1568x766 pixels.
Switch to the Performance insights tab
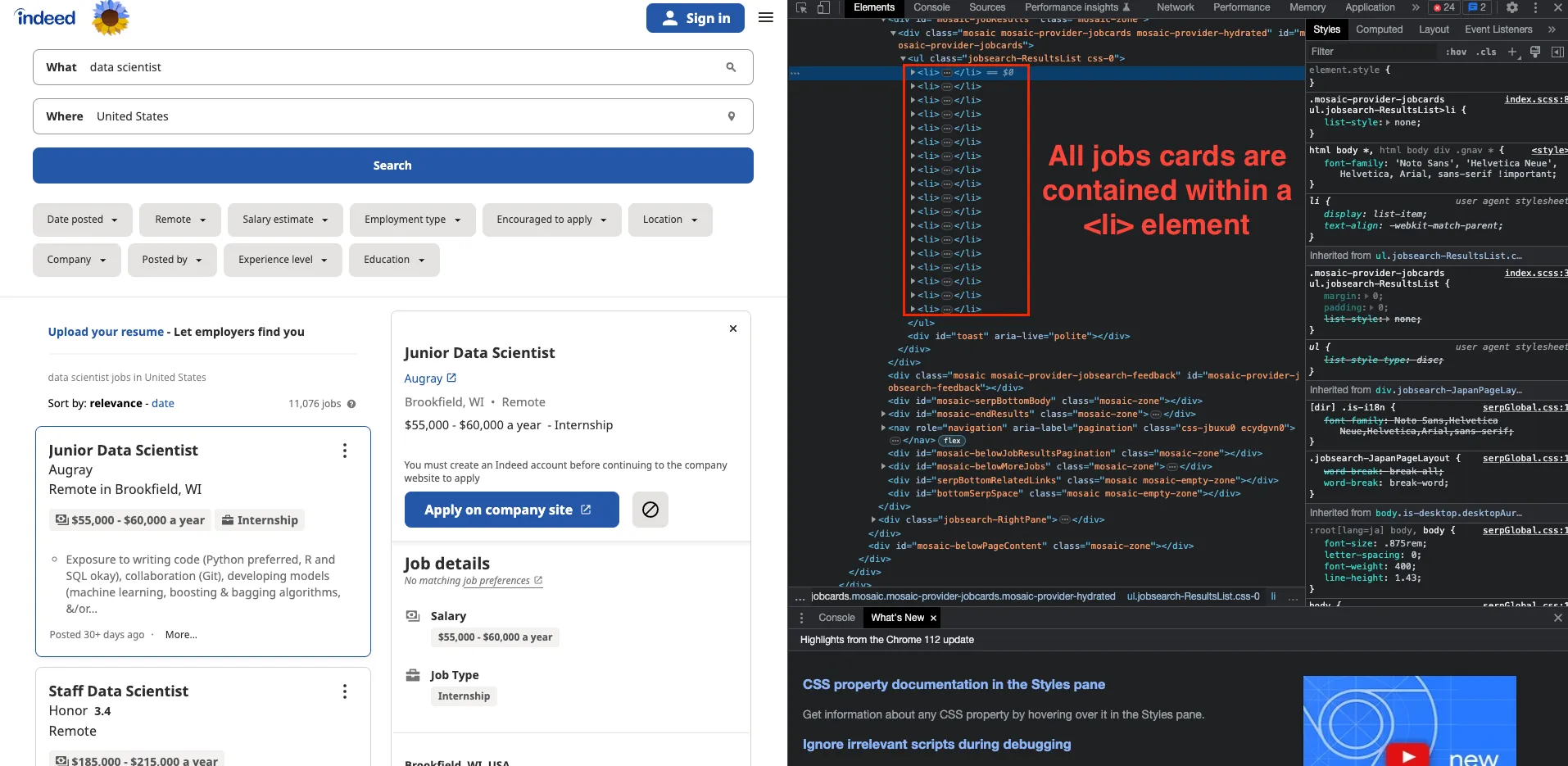[x=1077, y=7]
